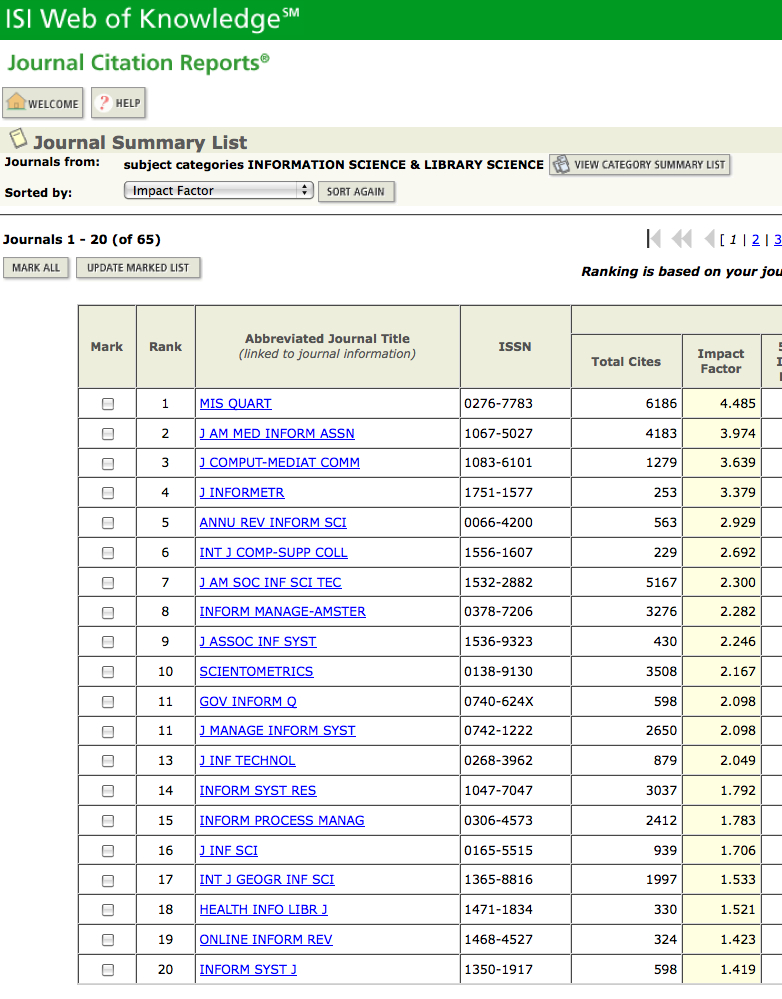The height and width of the screenshot is (999, 782).
Task: Open J MANAGE INFORM SYST link
Action: coord(277,731)
